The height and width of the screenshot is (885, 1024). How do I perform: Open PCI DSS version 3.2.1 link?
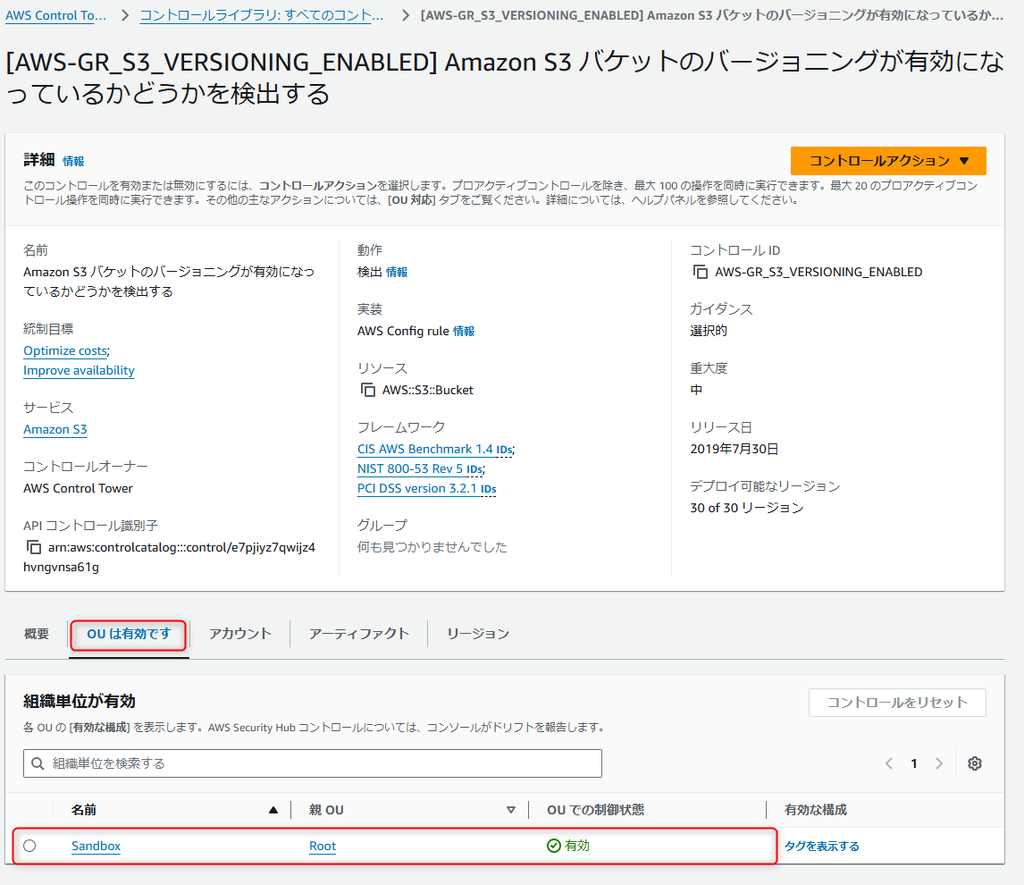click(x=417, y=488)
